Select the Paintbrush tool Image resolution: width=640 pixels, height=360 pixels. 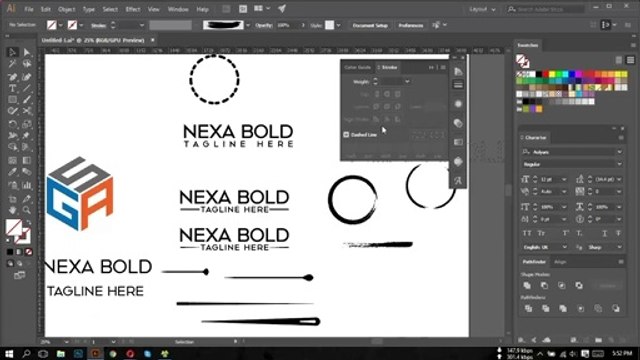point(27,99)
